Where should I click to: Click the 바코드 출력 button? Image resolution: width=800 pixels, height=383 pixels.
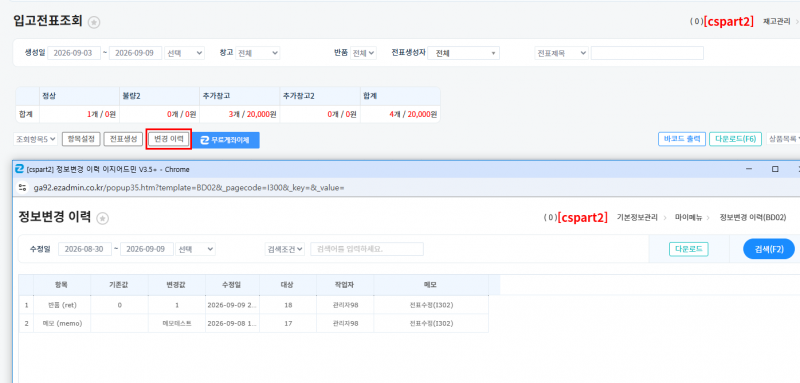click(x=682, y=139)
